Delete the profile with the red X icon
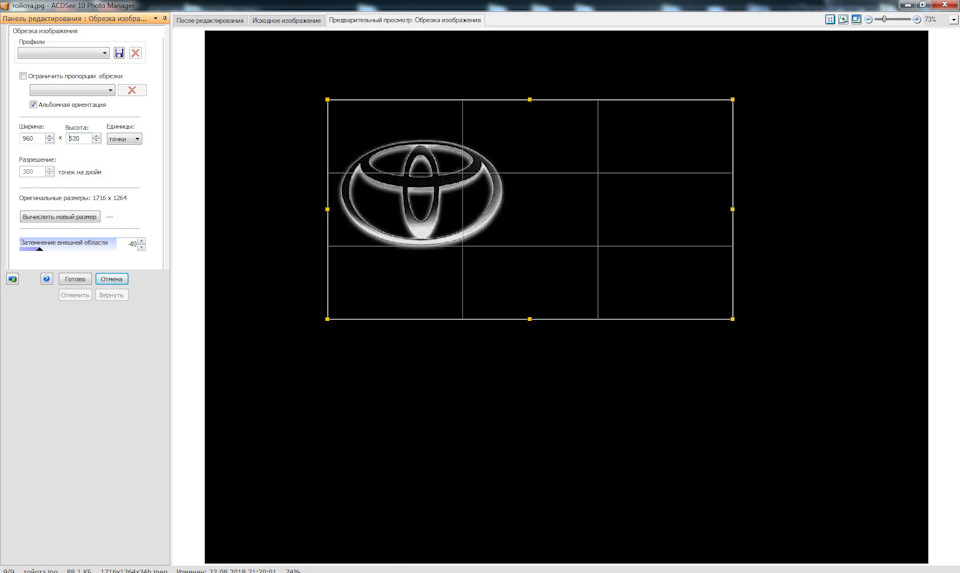Viewport: 960px width, 573px height. 135,53
